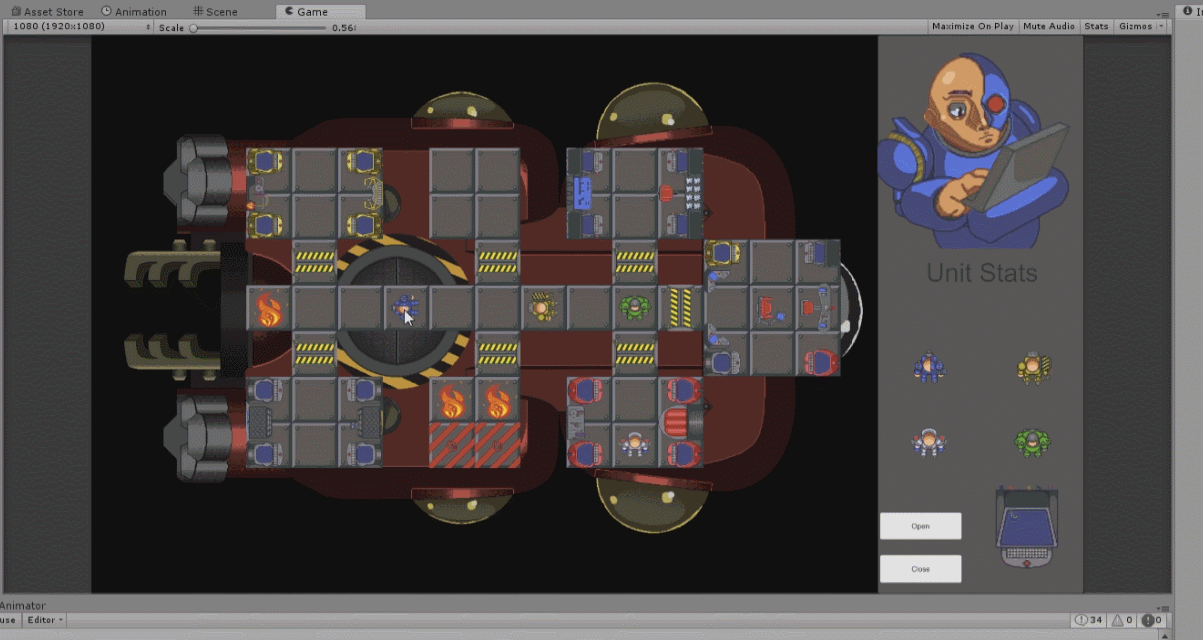This screenshot has width=1203, height=640.
Task: Select the blue marine unit icon
Action: click(930, 367)
